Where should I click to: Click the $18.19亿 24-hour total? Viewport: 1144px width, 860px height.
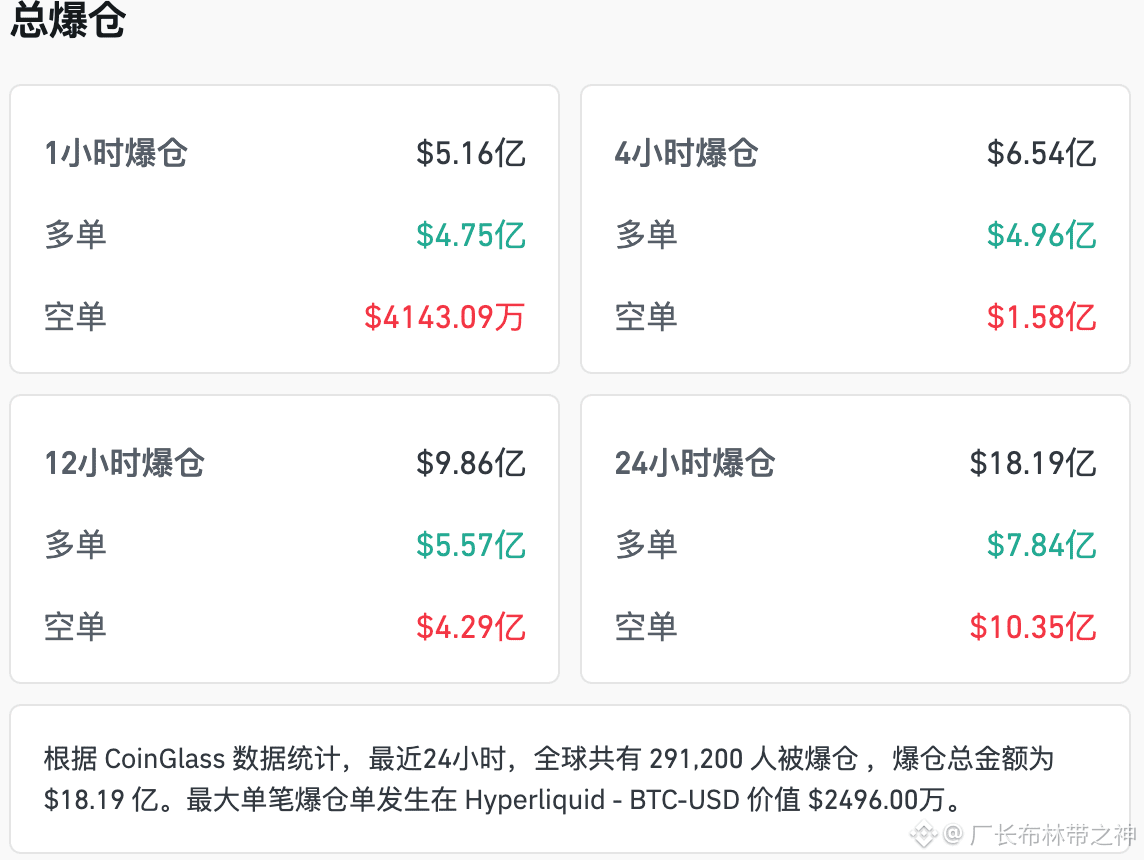point(1032,463)
